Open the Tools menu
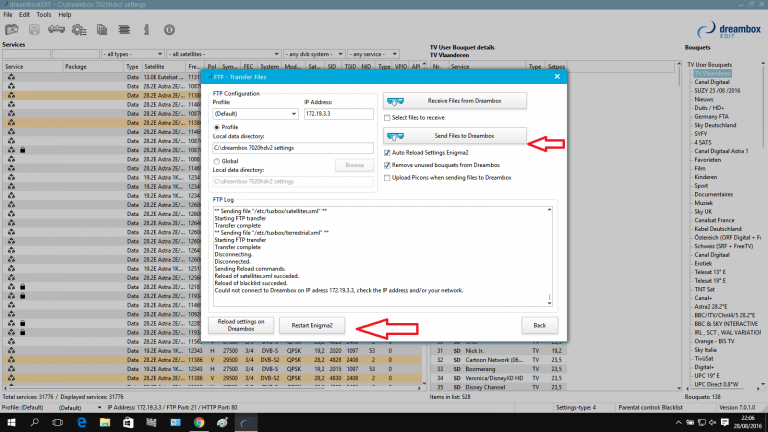This screenshot has width=768, height=432. [x=41, y=15]
